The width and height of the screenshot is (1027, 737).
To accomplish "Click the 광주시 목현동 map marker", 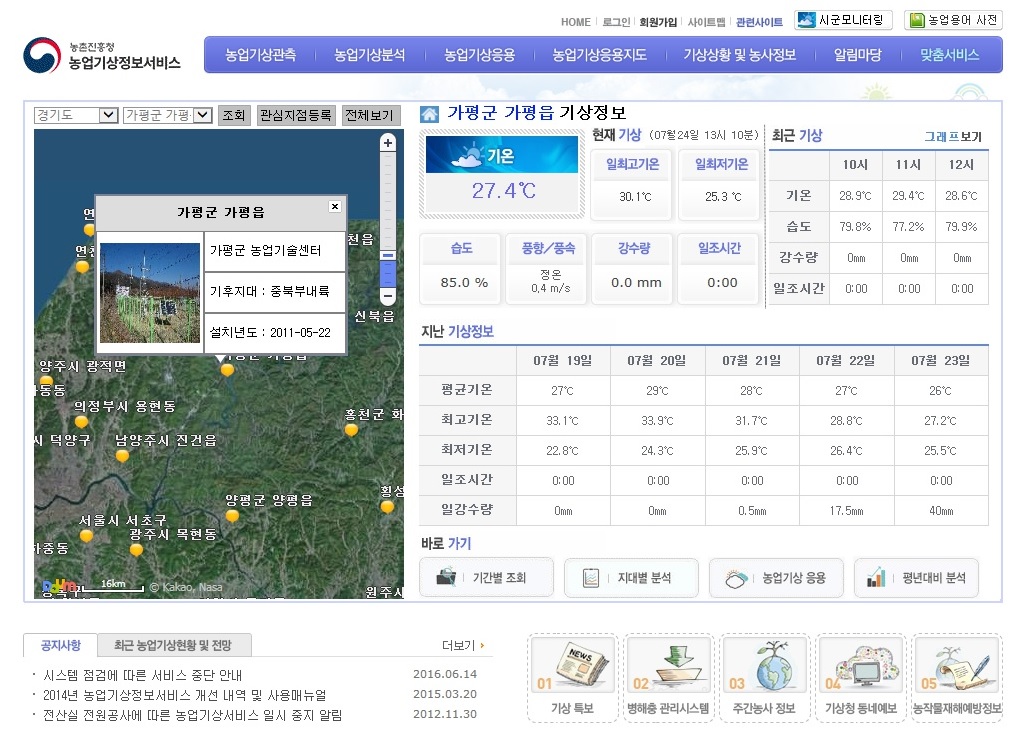I will [136, 550].
